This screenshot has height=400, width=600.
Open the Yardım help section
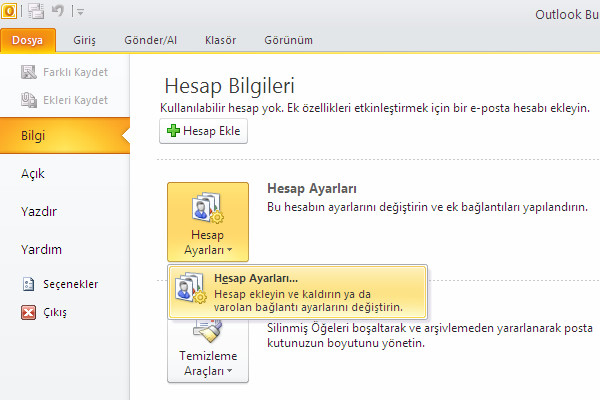pos(41,249)
